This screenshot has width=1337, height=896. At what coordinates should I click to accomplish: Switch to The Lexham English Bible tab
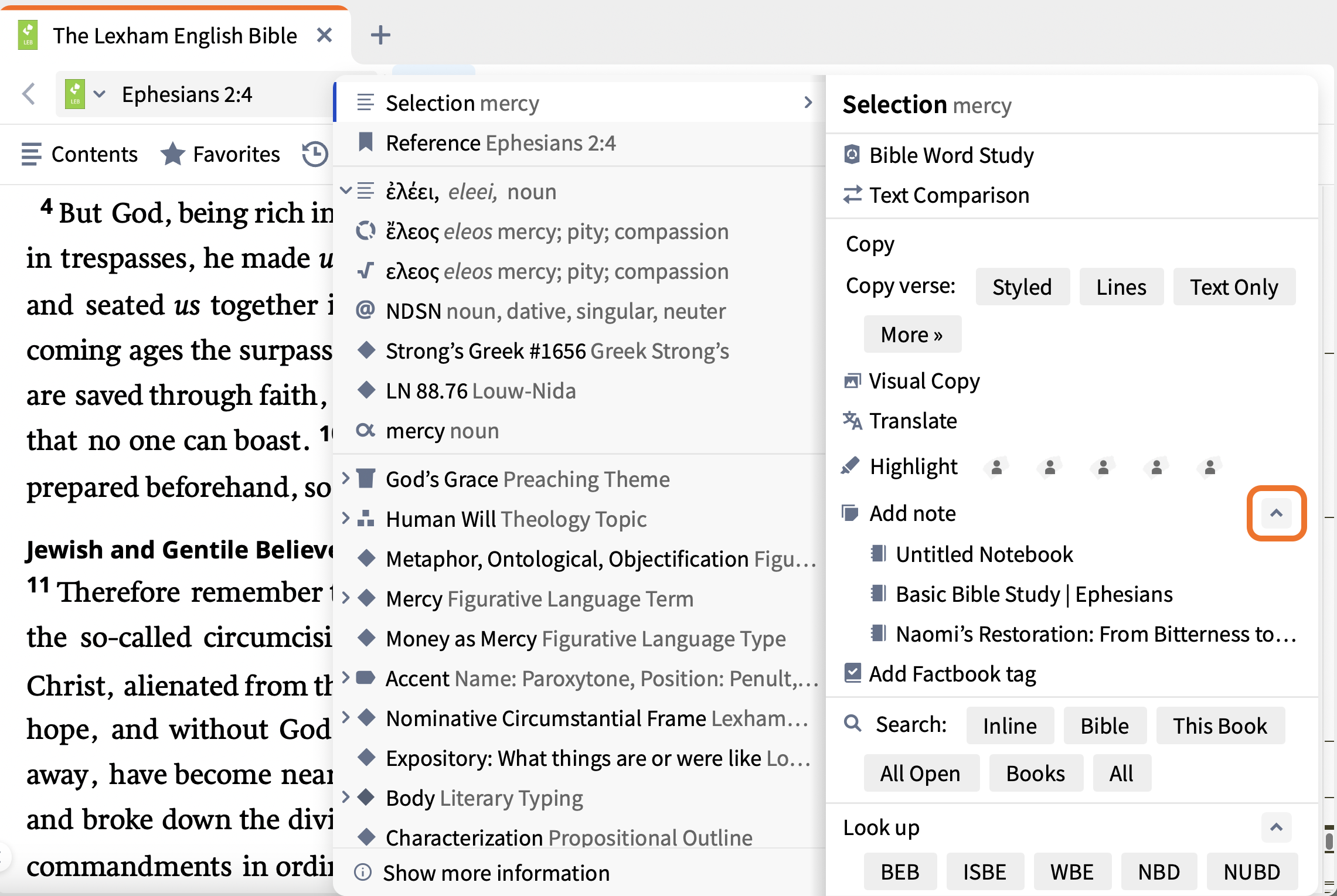(175, 36)
